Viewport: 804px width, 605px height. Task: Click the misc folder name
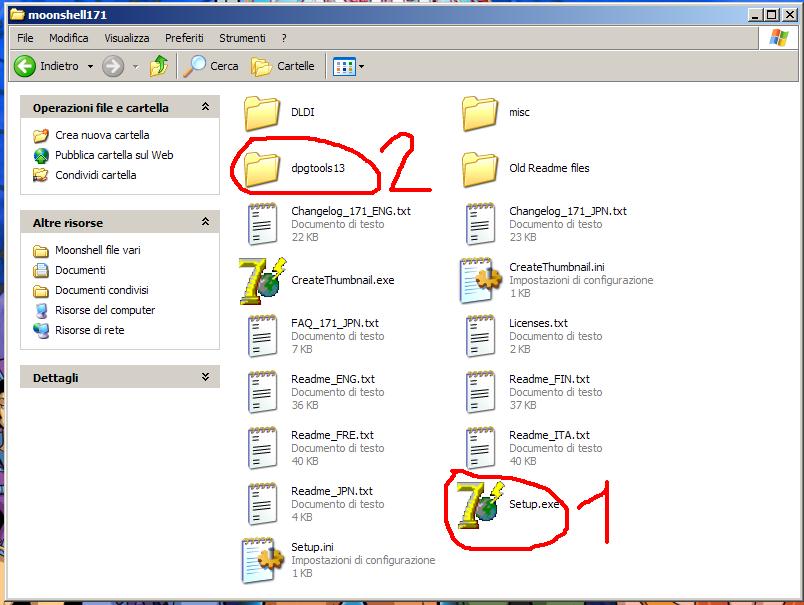(x=519, y=112)
